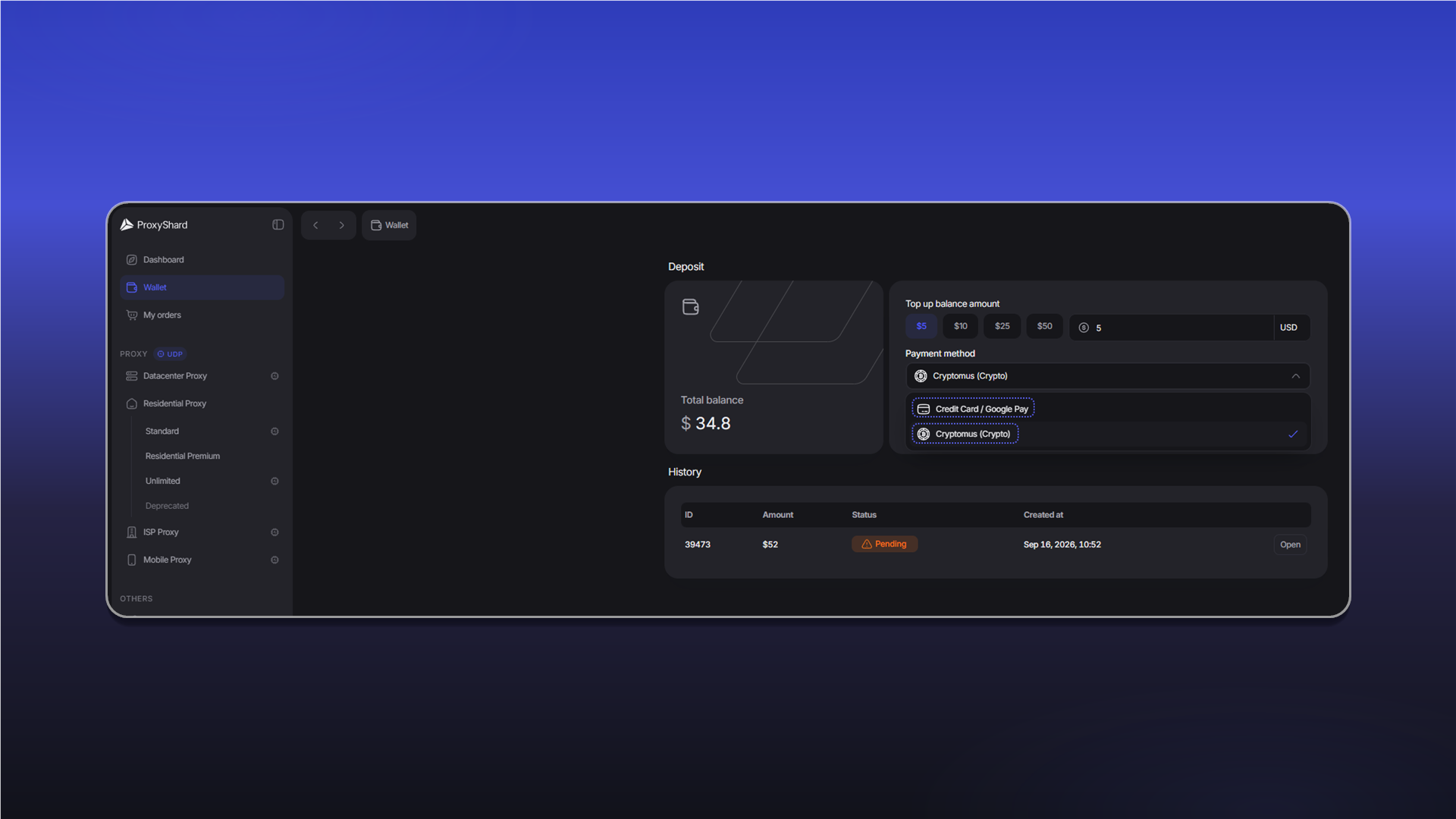Click the Datacenter Proxy status icon

(x=275, y=376)
